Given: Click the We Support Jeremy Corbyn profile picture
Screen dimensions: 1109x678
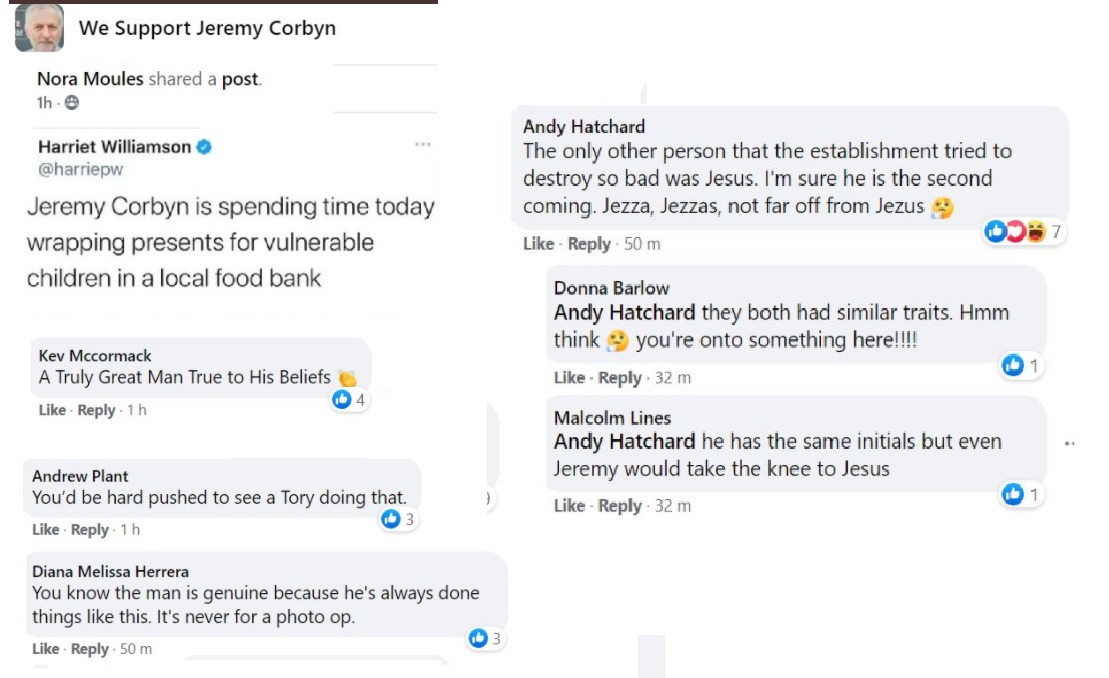Looking at the screenshot, I should [x=40, y=28].
